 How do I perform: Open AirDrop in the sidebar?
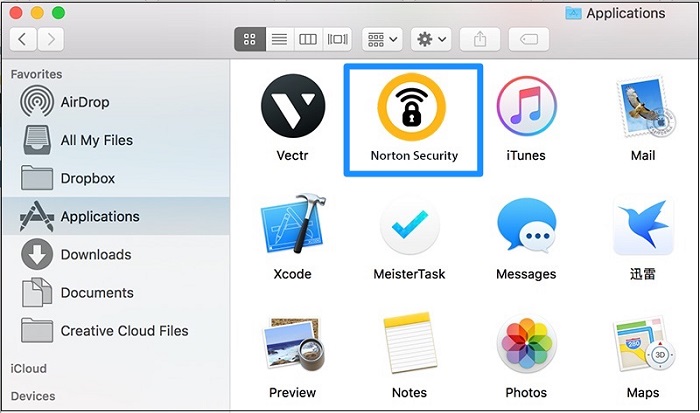(x=116, y=102)
